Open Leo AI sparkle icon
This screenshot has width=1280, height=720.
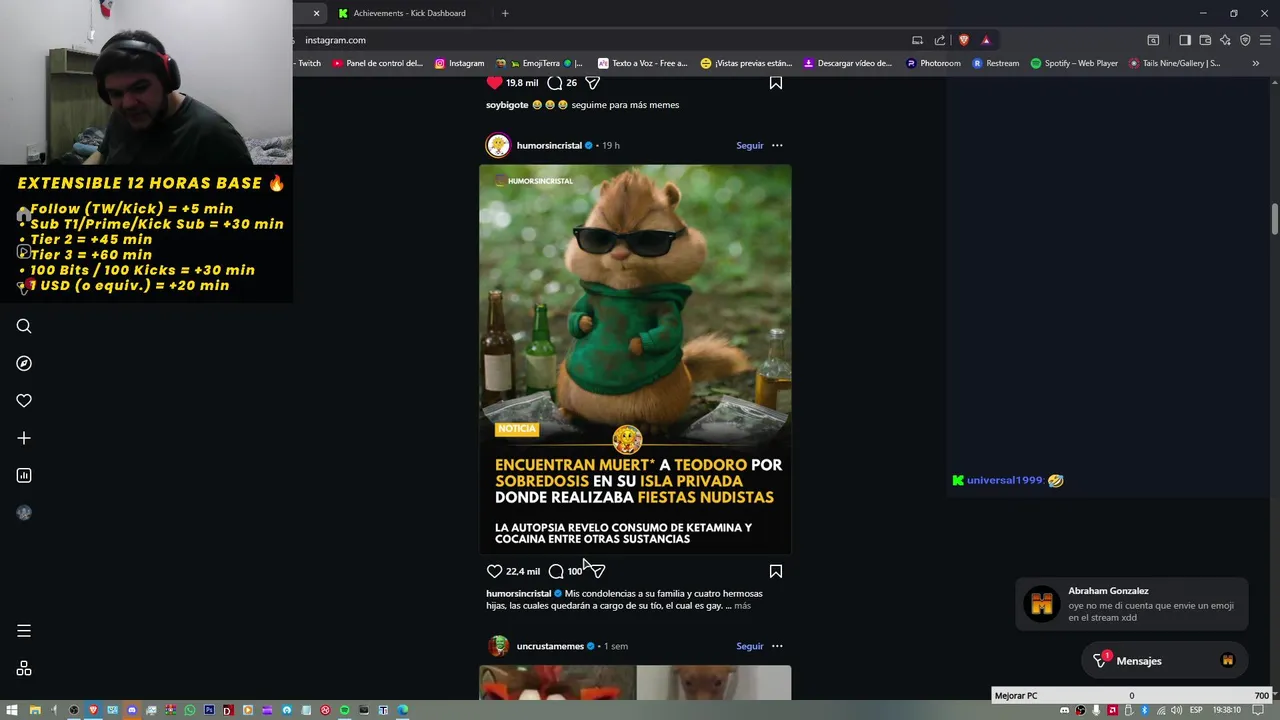click(1225, 40)
